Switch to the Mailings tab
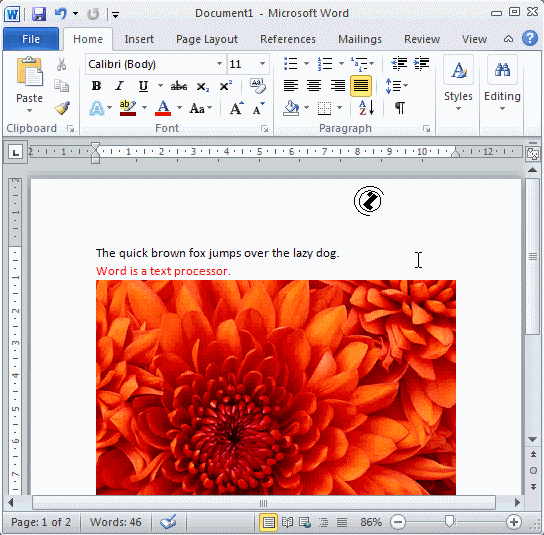Viewport: 544px width, 535px height. click(x=360, y=39)
